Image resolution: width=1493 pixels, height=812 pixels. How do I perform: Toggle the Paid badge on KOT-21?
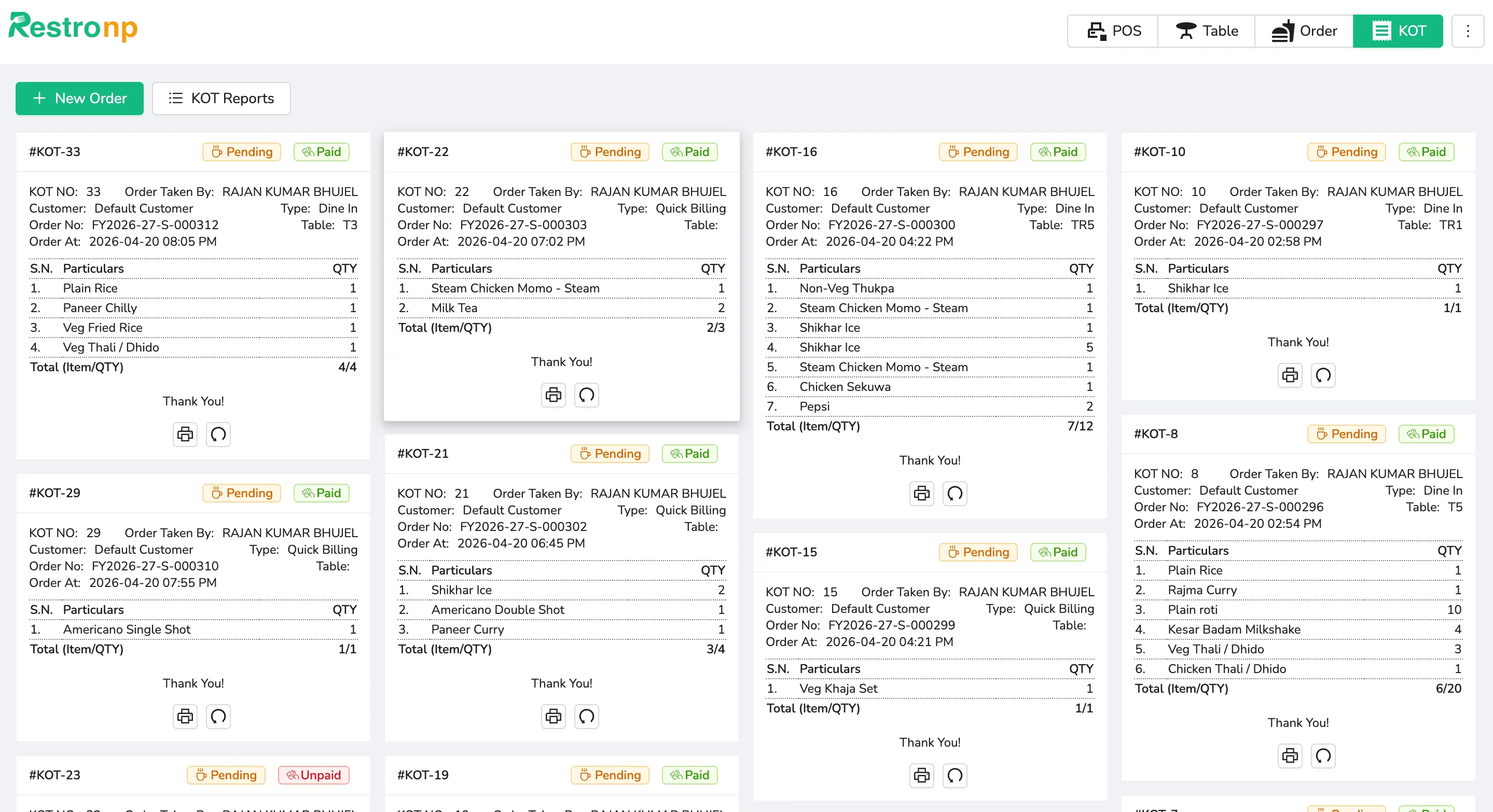[x=689, y=454]
